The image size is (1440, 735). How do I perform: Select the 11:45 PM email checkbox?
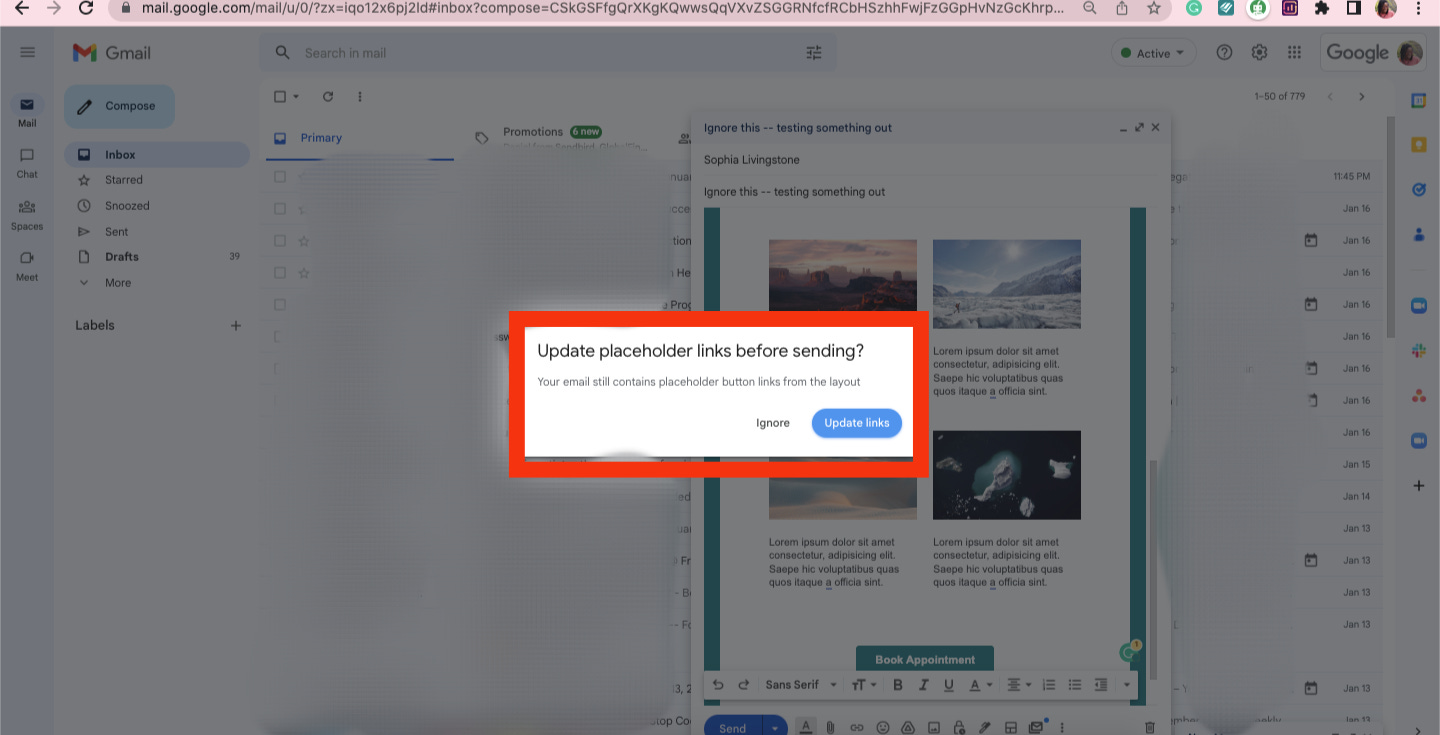(x=280, y=176)
